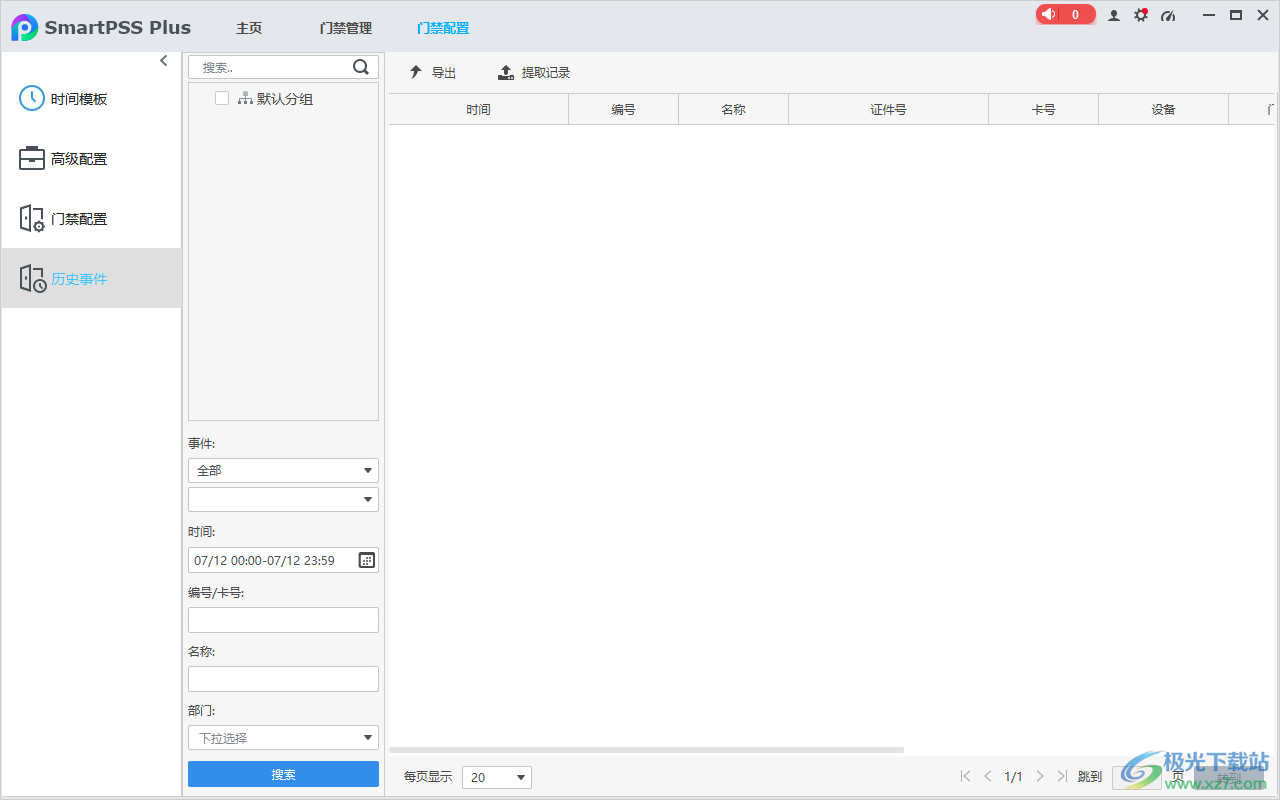Open the alarm speaker notification badge
Image resolution: width=1280 pixels, height=800 pixels.
1065,15
